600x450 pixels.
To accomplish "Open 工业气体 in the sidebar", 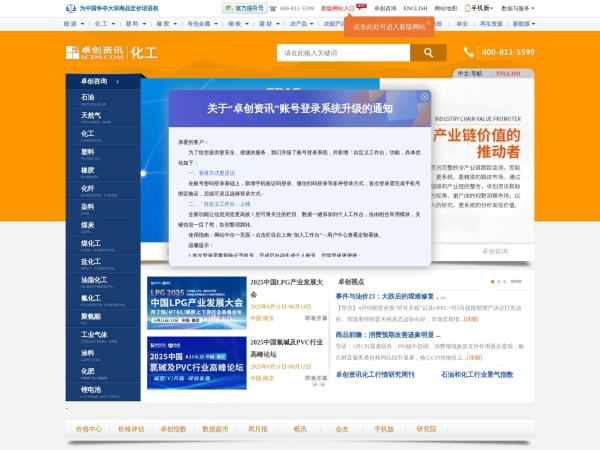I will [x=103, y=337].
